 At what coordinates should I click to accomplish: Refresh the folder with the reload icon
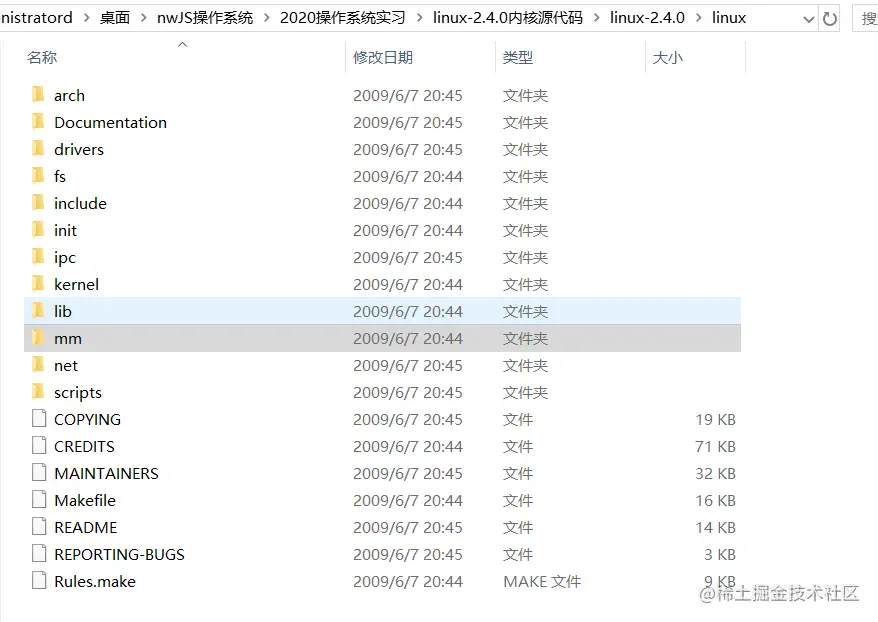(x=830, y=18)
